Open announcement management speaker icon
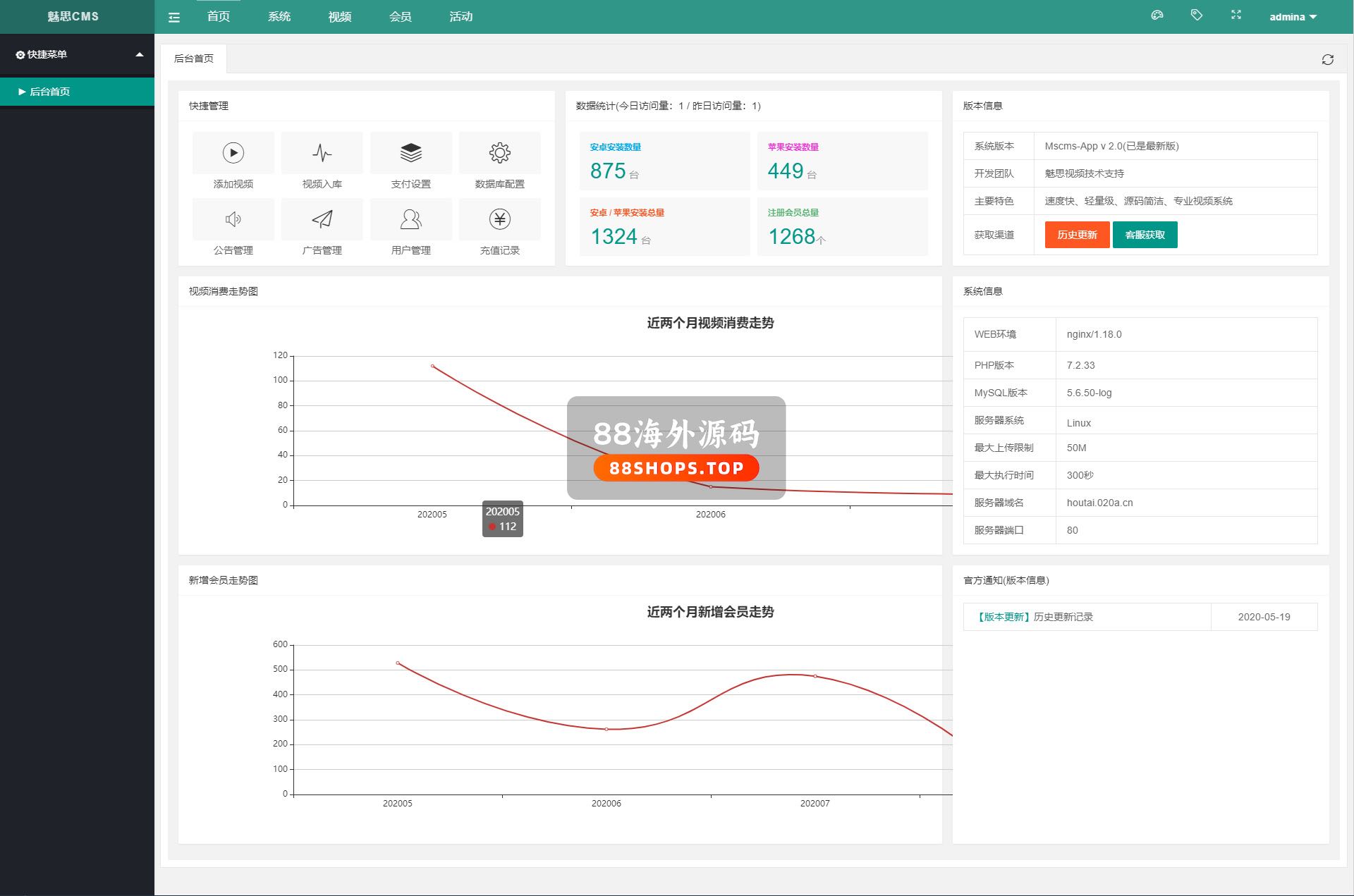Image resolution: width=1354 pixels, height=896 pixels. point(233,219)
